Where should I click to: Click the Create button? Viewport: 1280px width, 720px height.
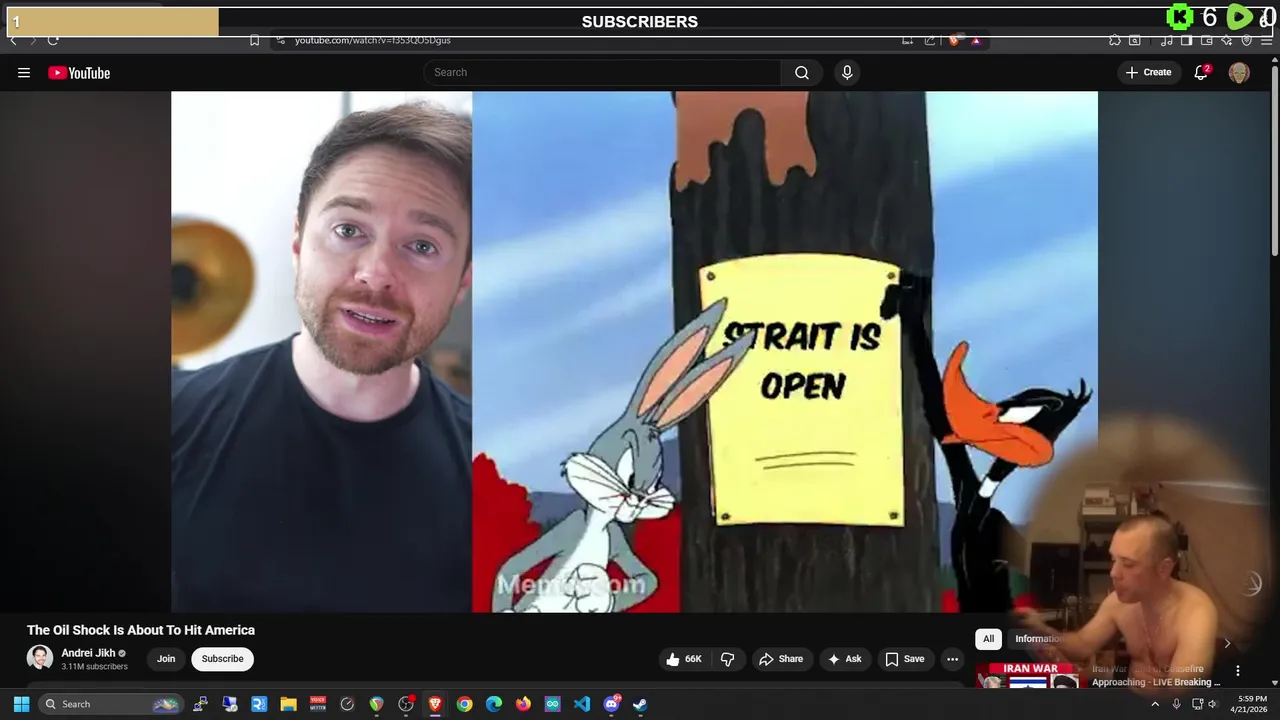click(1149, 72)
